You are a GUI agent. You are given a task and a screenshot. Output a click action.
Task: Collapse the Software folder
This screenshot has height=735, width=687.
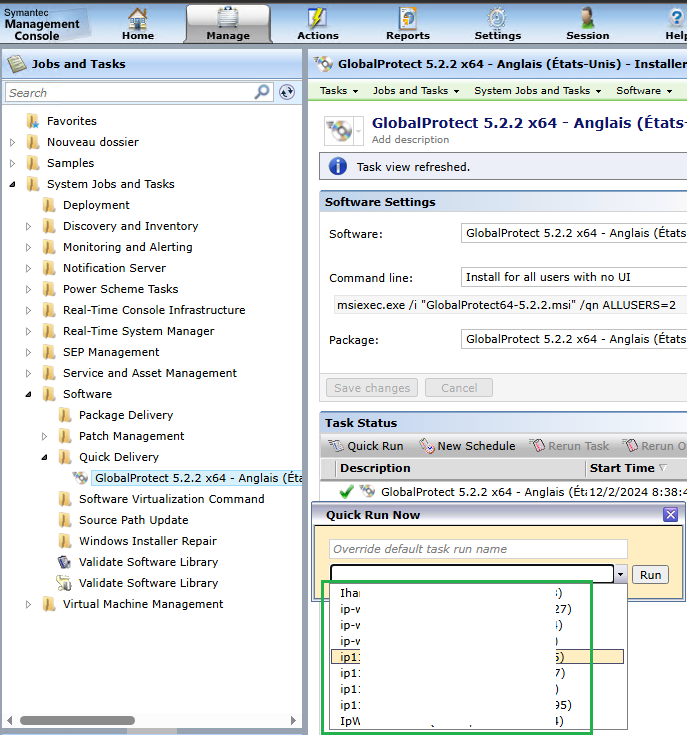coord(29,394)
